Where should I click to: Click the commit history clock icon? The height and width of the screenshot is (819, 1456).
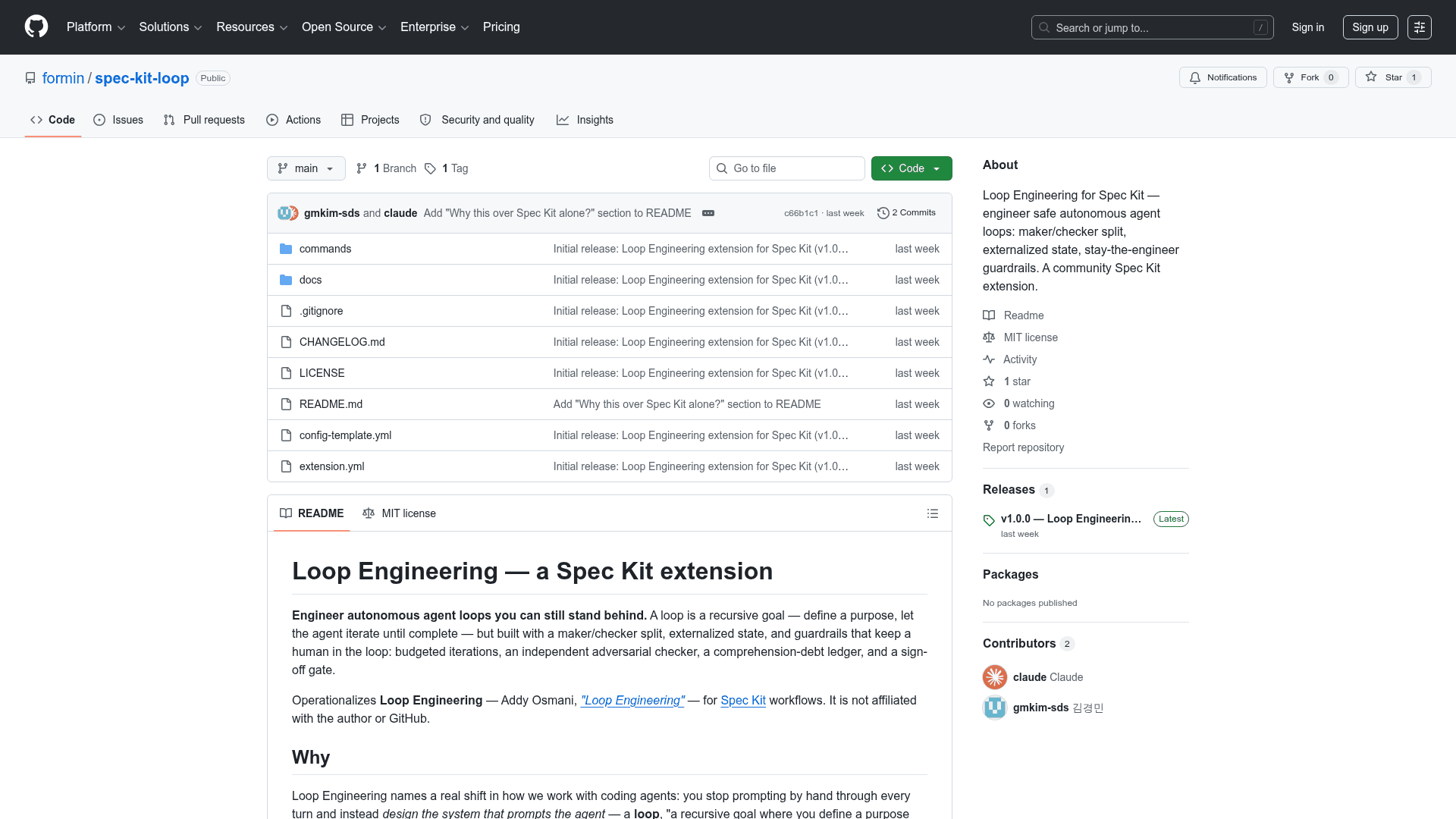click(x=883, y=213)
